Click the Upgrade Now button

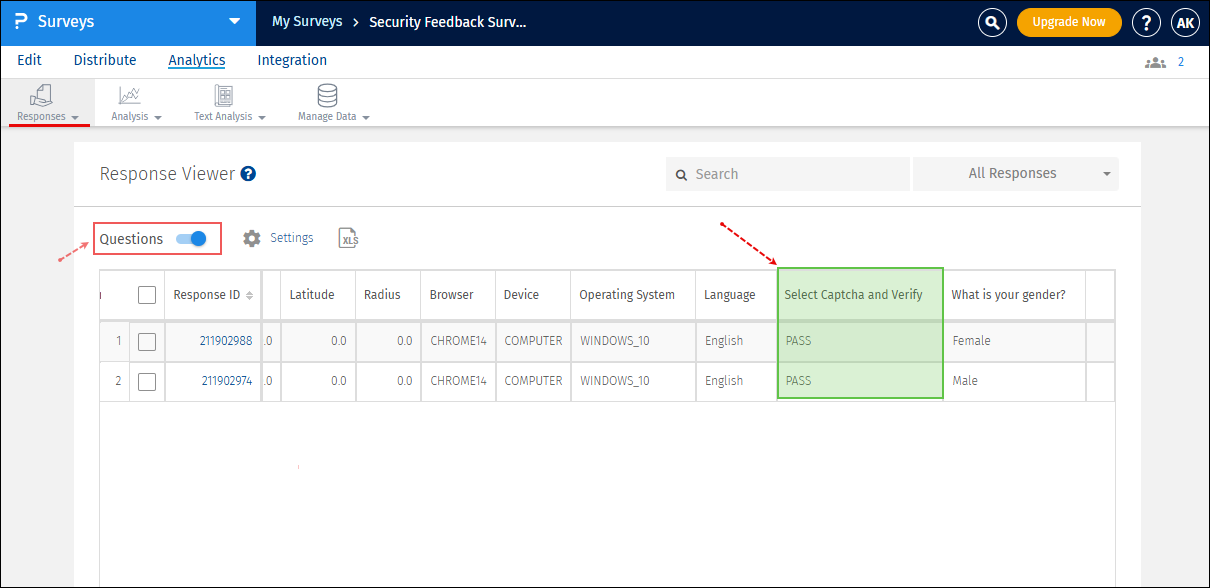click(x=1068, y=22)
